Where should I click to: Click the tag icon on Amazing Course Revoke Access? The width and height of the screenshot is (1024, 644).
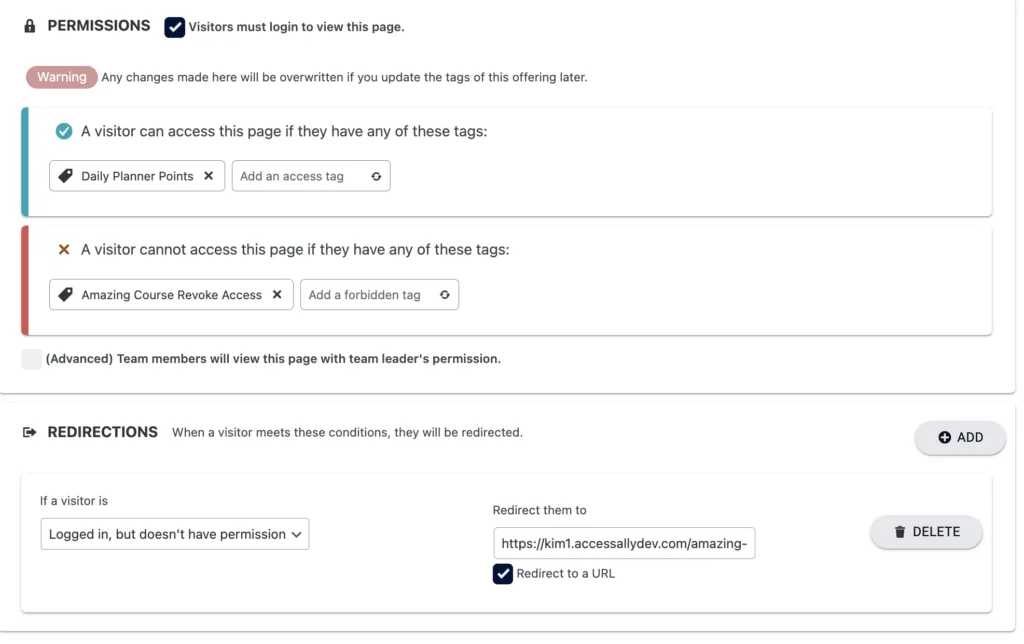[67, 295]
